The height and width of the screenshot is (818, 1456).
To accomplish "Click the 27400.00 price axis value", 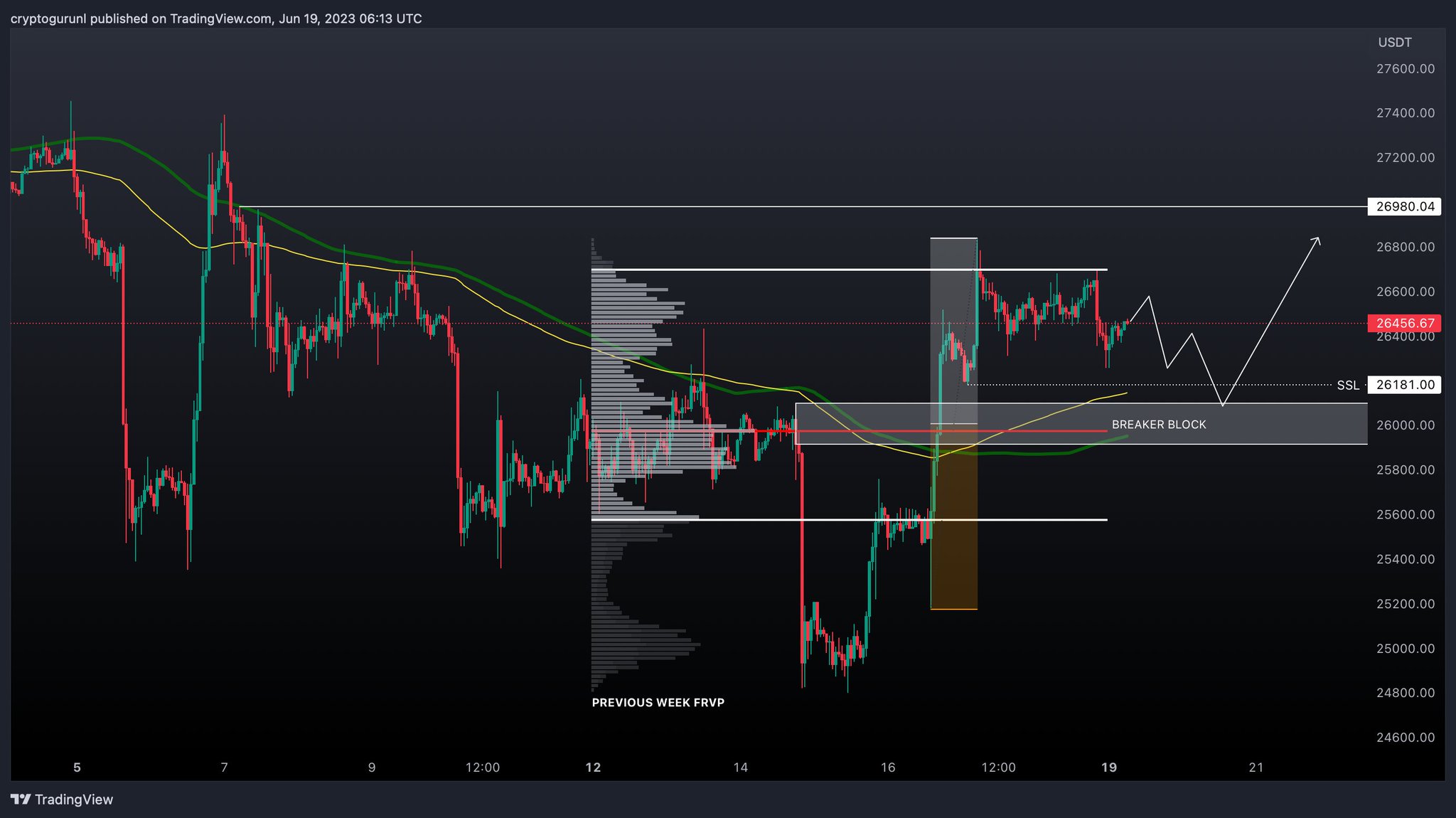I will pyautogui.click(x=1406, y=113).
